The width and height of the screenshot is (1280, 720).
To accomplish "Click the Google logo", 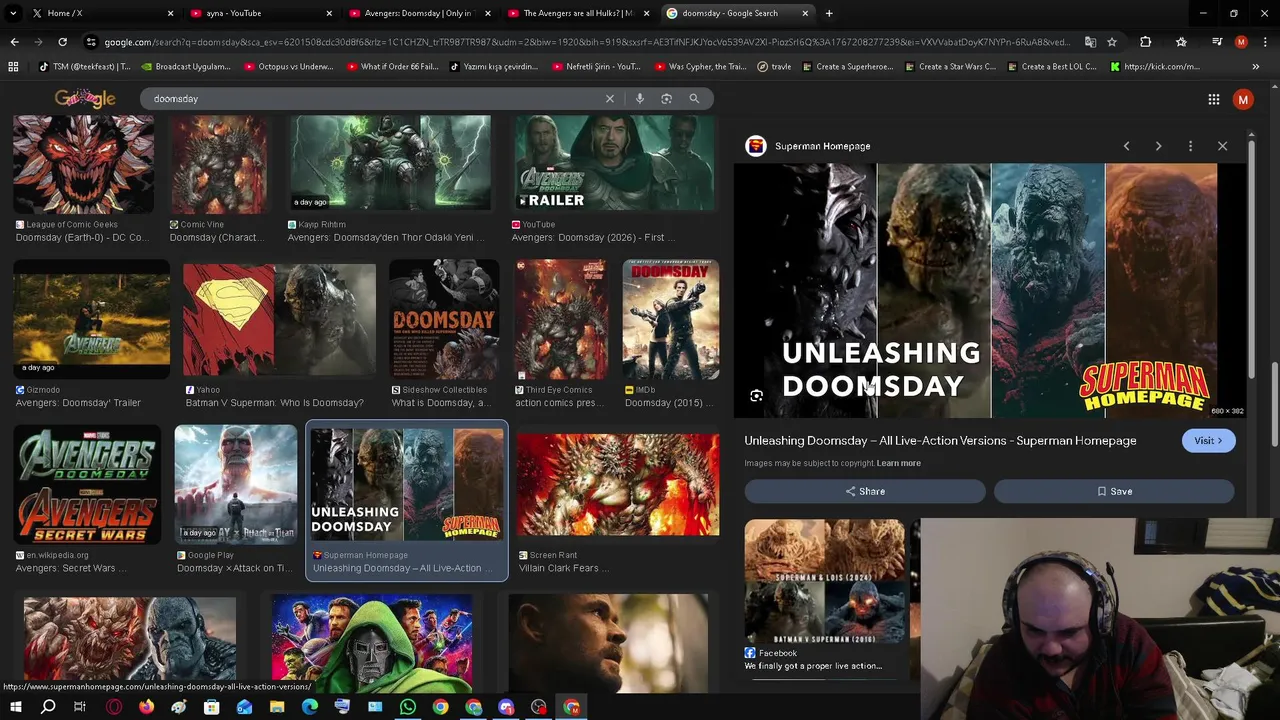I will click(85, 98).
